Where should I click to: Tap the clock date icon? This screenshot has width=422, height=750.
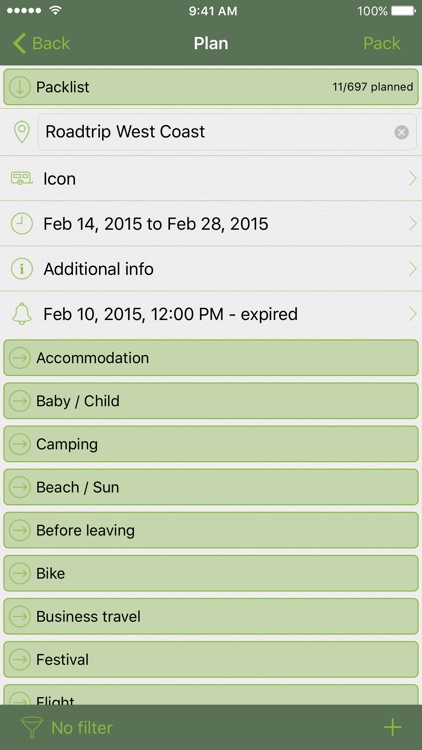(22, 224)
